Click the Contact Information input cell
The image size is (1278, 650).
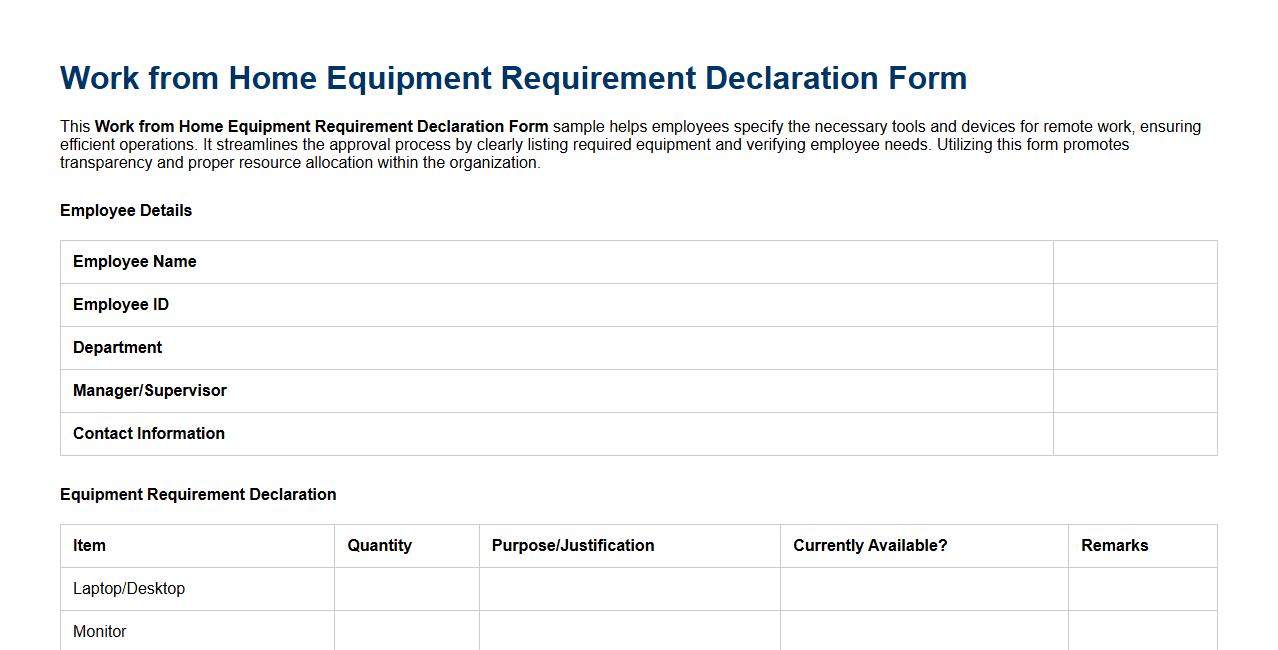click(1134, 433)
